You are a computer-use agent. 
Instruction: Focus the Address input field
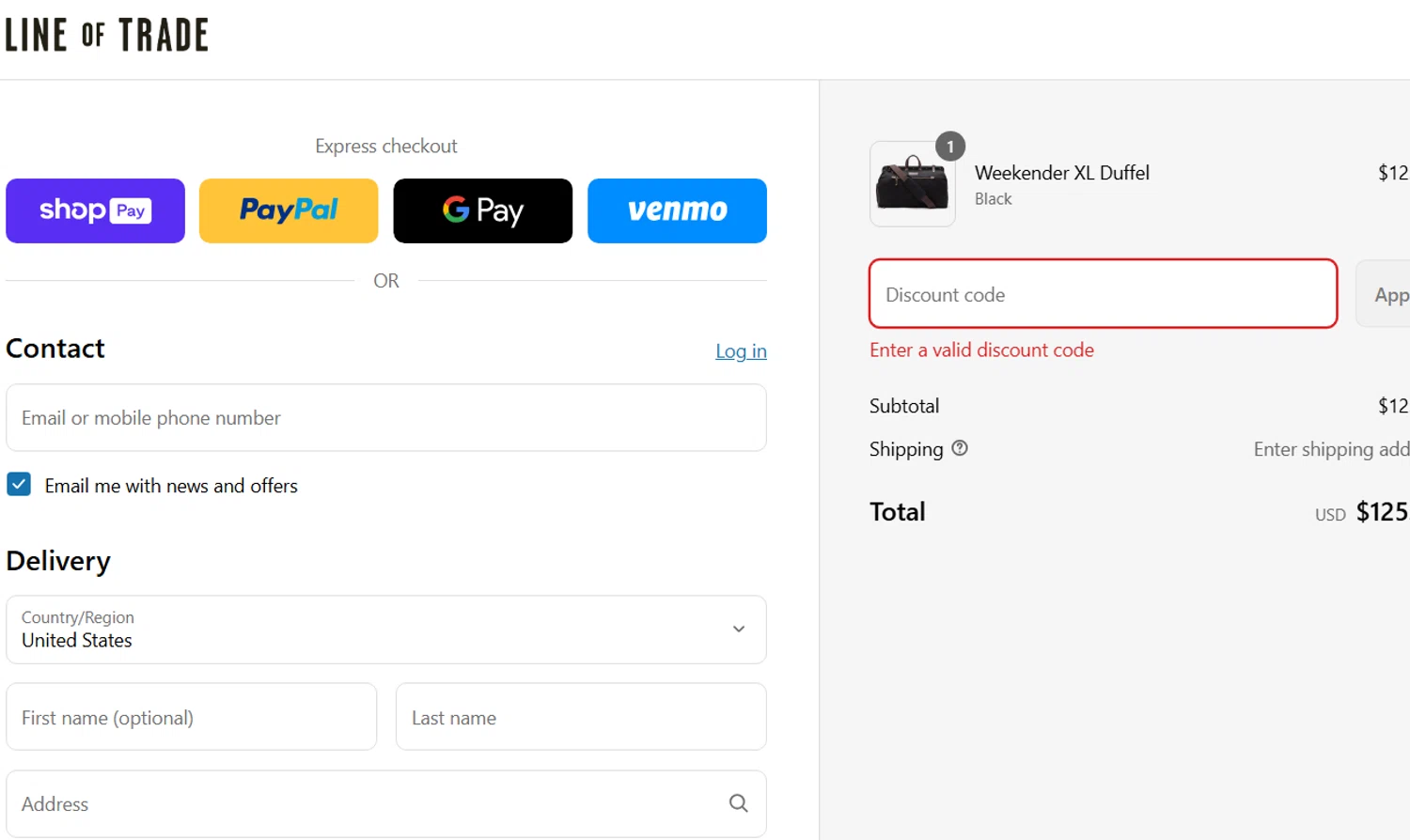coord(386,803)
